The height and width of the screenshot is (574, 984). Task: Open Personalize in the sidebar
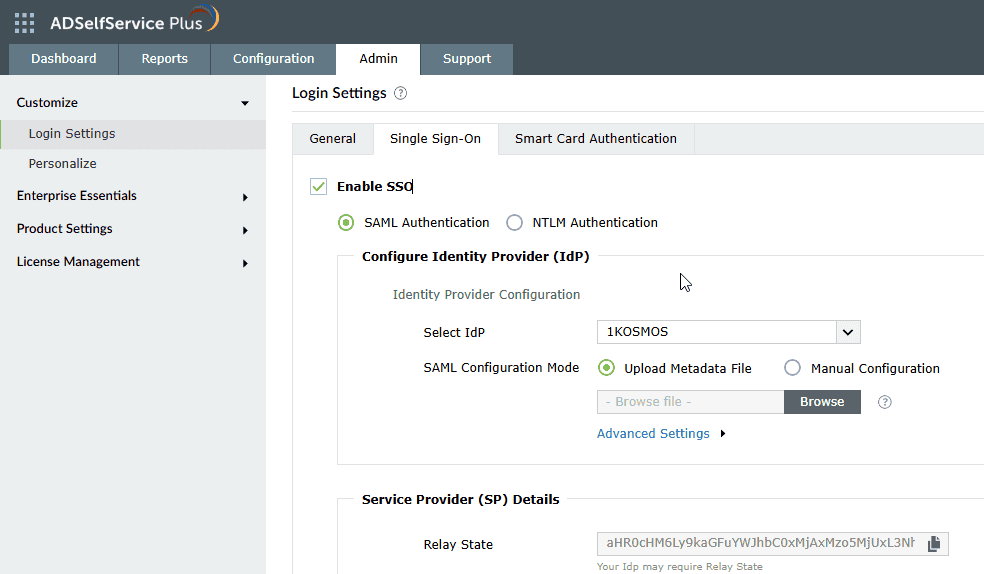63,164
